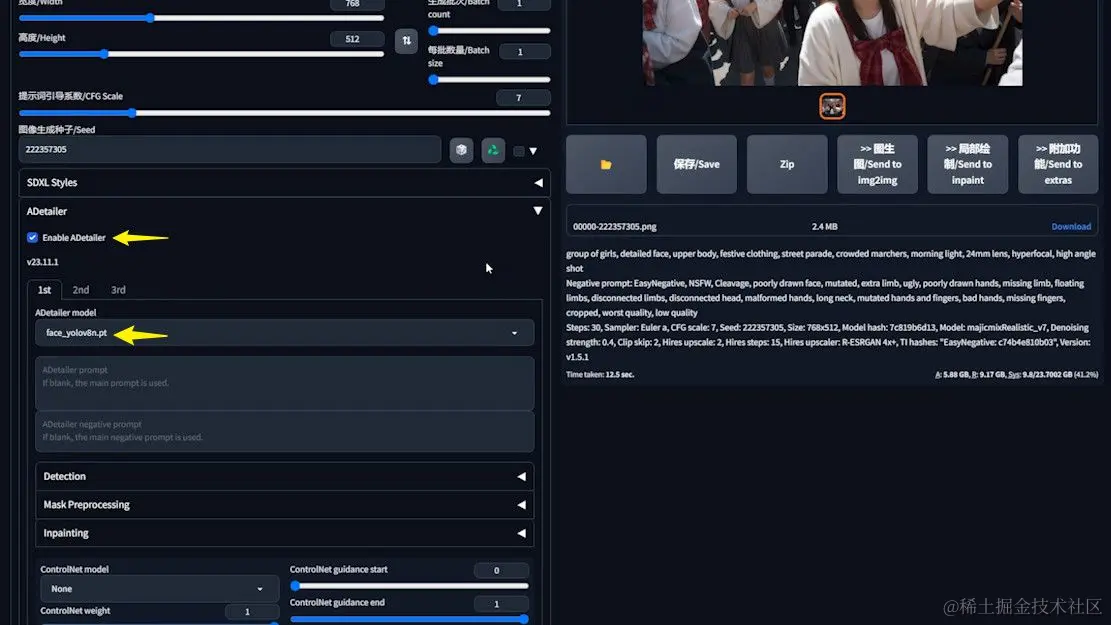Click the 2.4 MB file size

pos(824,227)
